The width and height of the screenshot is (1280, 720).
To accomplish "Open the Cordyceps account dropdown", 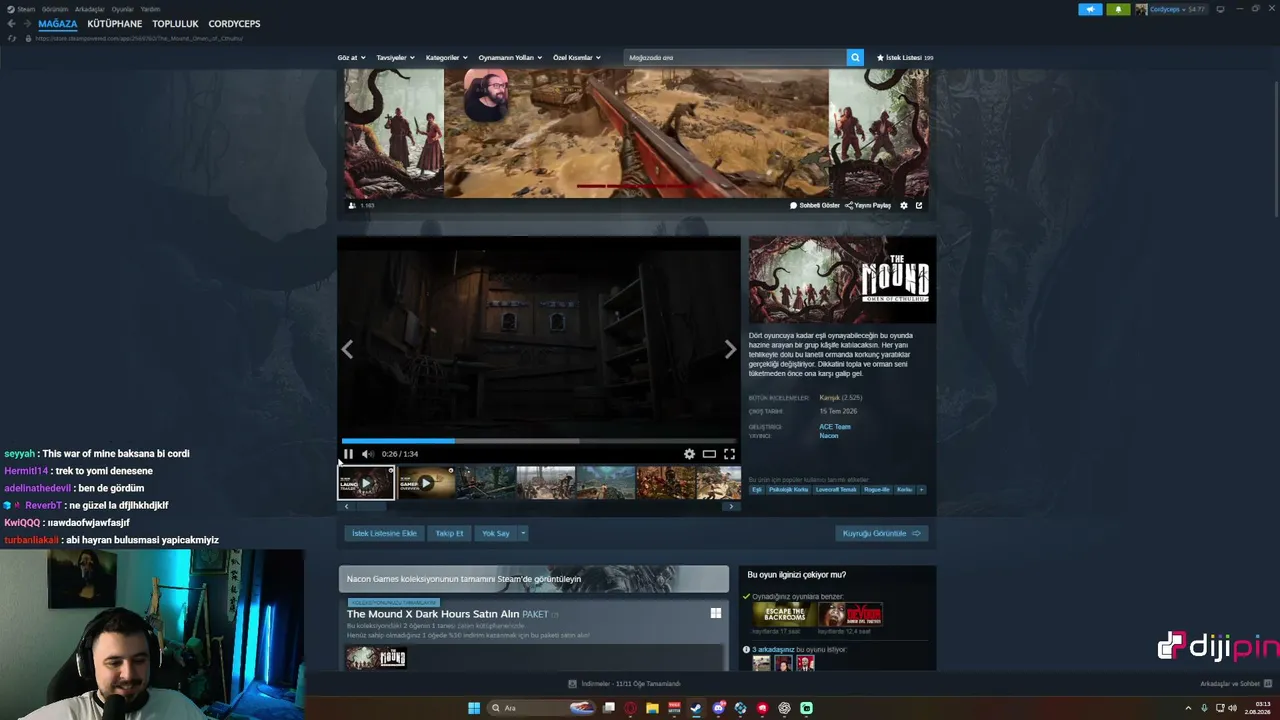I will [1170, 9].
